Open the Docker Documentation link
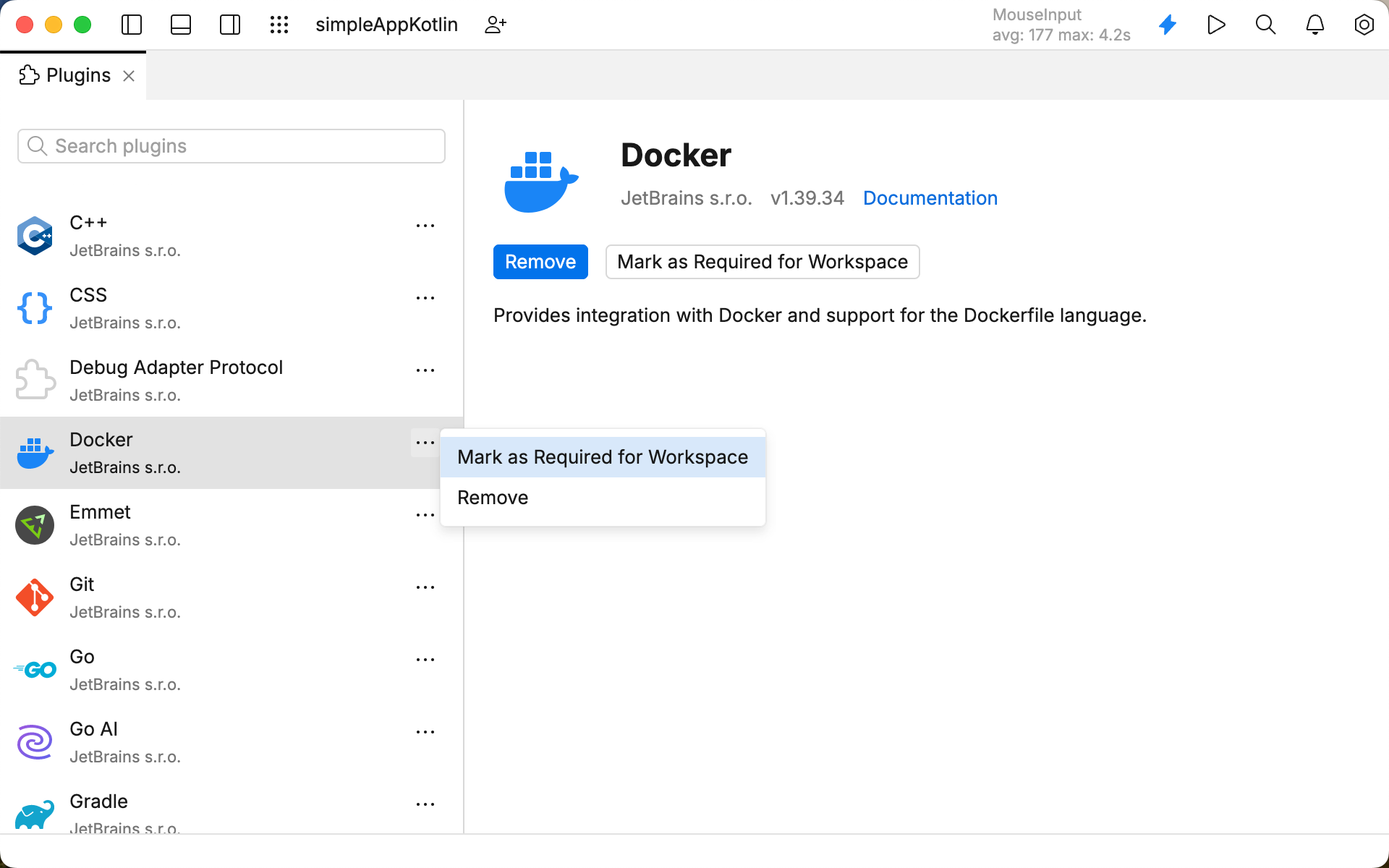 (930, 197)
